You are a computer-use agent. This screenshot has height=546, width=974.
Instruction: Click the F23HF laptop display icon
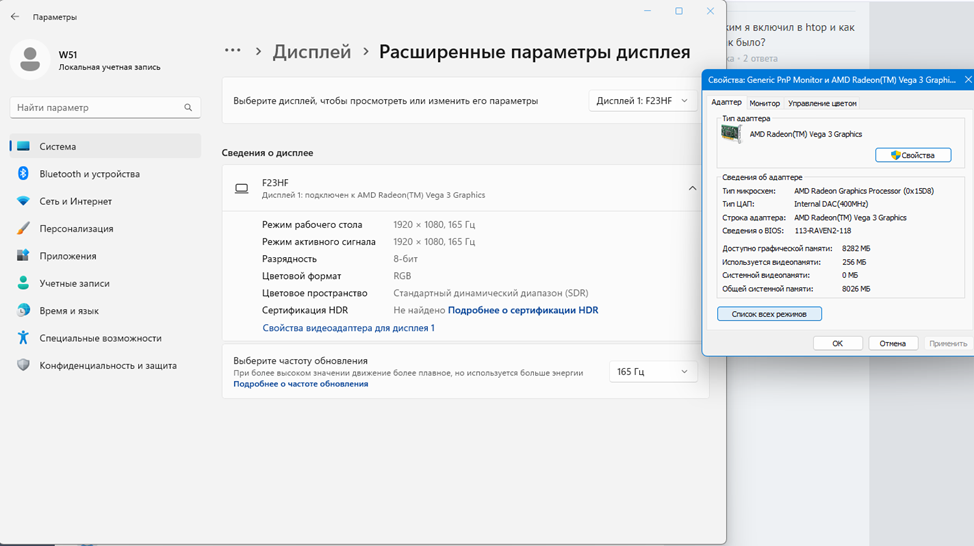coord(242,188)
